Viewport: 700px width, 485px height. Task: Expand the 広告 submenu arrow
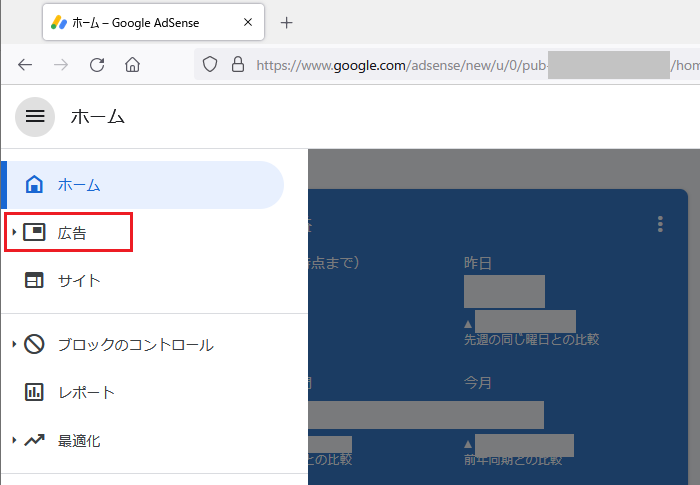pyautogui.click(x=14, y=233)
